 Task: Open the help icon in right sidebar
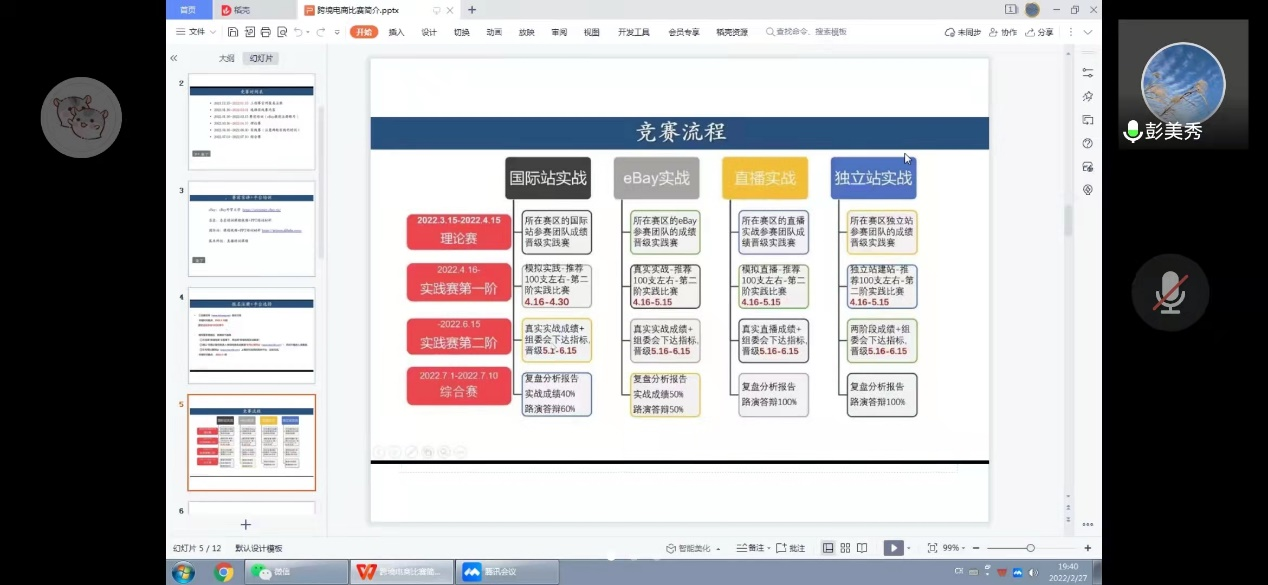tap(1087, 143)
